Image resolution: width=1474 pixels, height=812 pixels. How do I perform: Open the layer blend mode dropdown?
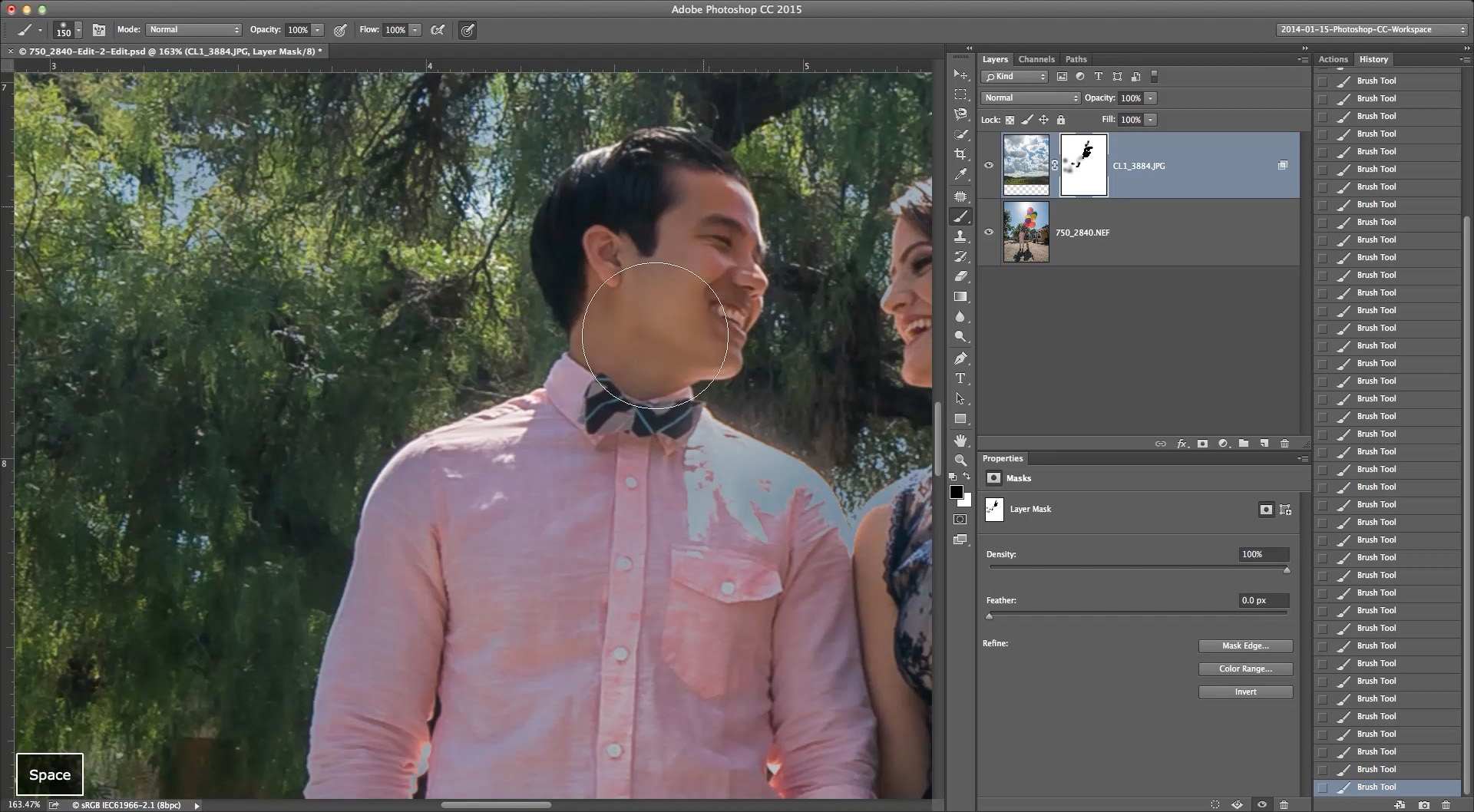tap(1030, 97)
